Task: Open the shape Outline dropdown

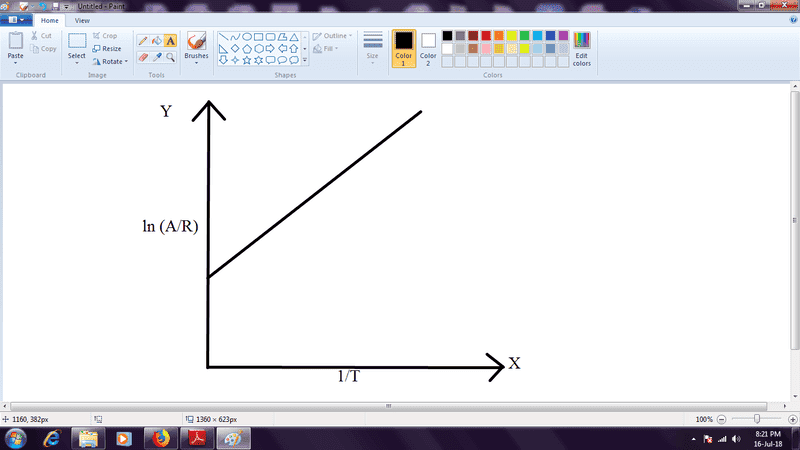Action: tap(332, 36)
